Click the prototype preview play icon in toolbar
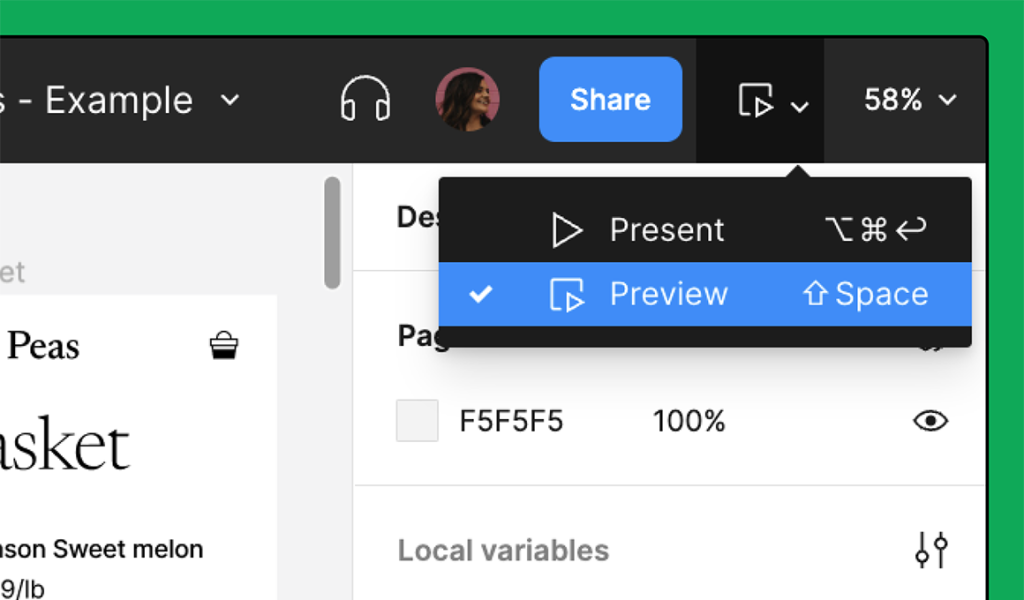Screen dimensions: 1024x600 756,100
